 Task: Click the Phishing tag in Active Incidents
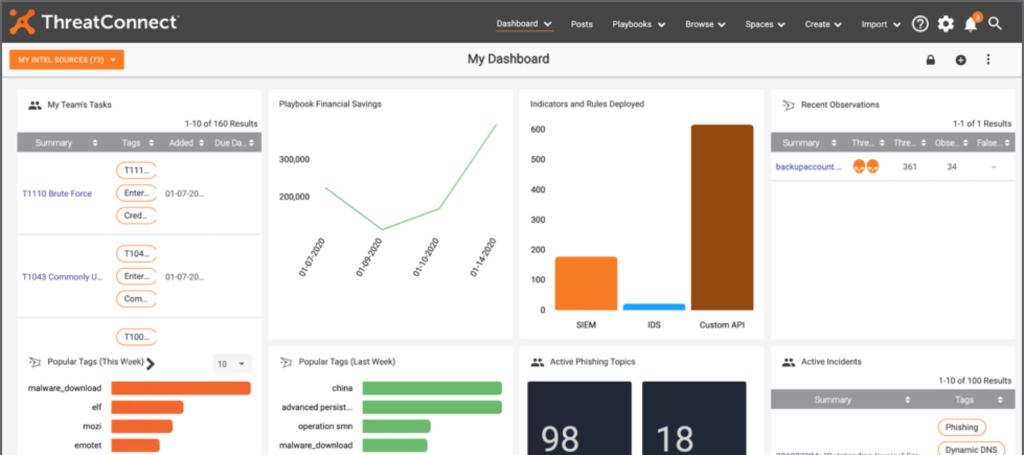click(x=961, y=427)
